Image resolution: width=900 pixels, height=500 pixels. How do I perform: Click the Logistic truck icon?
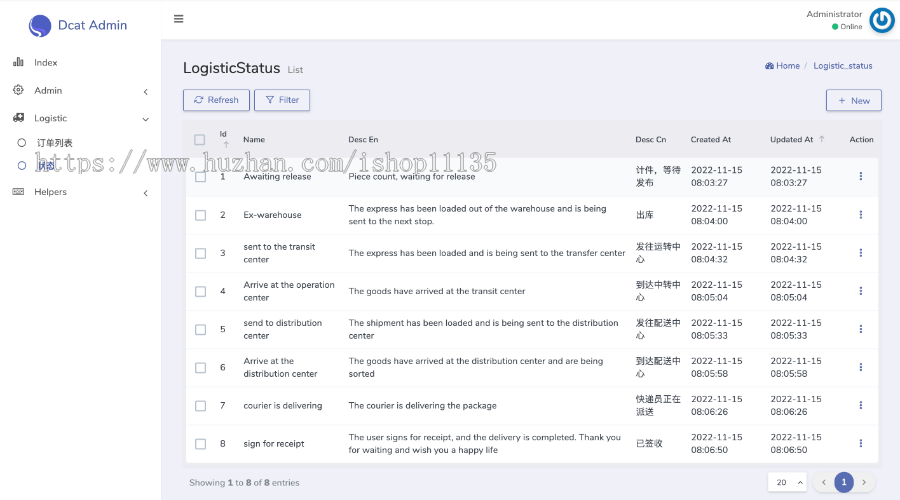[18, 118]
